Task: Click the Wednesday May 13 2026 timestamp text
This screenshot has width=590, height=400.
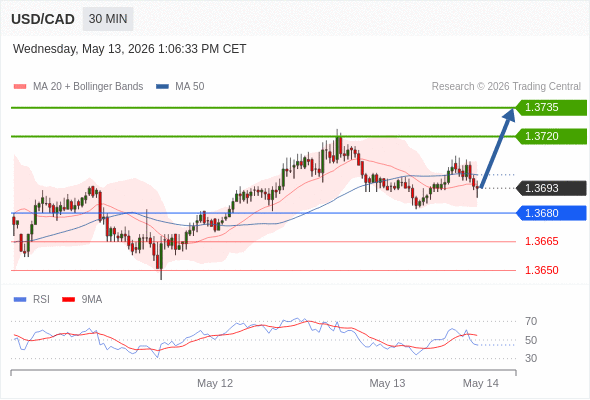Action: (x=129, y=49)
